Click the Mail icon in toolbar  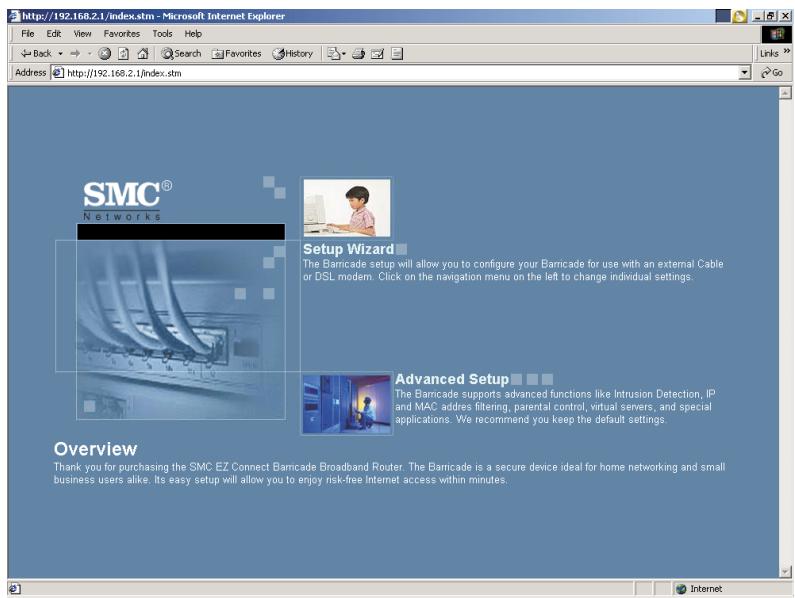point(377,53)
